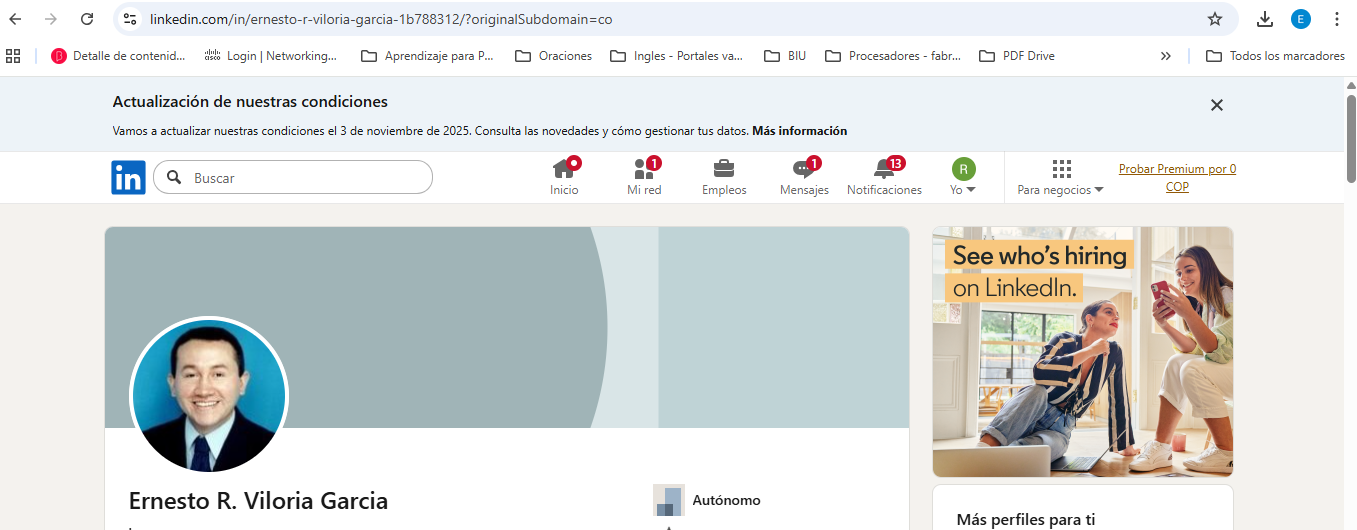Open Procesadores - fabr... bookmark folder
This screenshot has width=1357, height=530.
893,56
